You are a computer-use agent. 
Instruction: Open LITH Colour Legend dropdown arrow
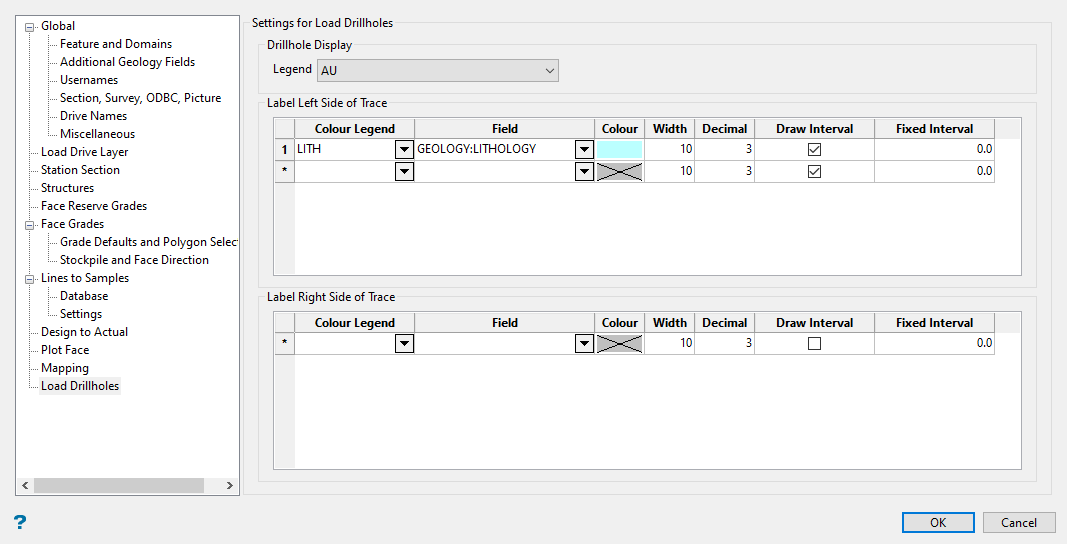pos(404,149)
